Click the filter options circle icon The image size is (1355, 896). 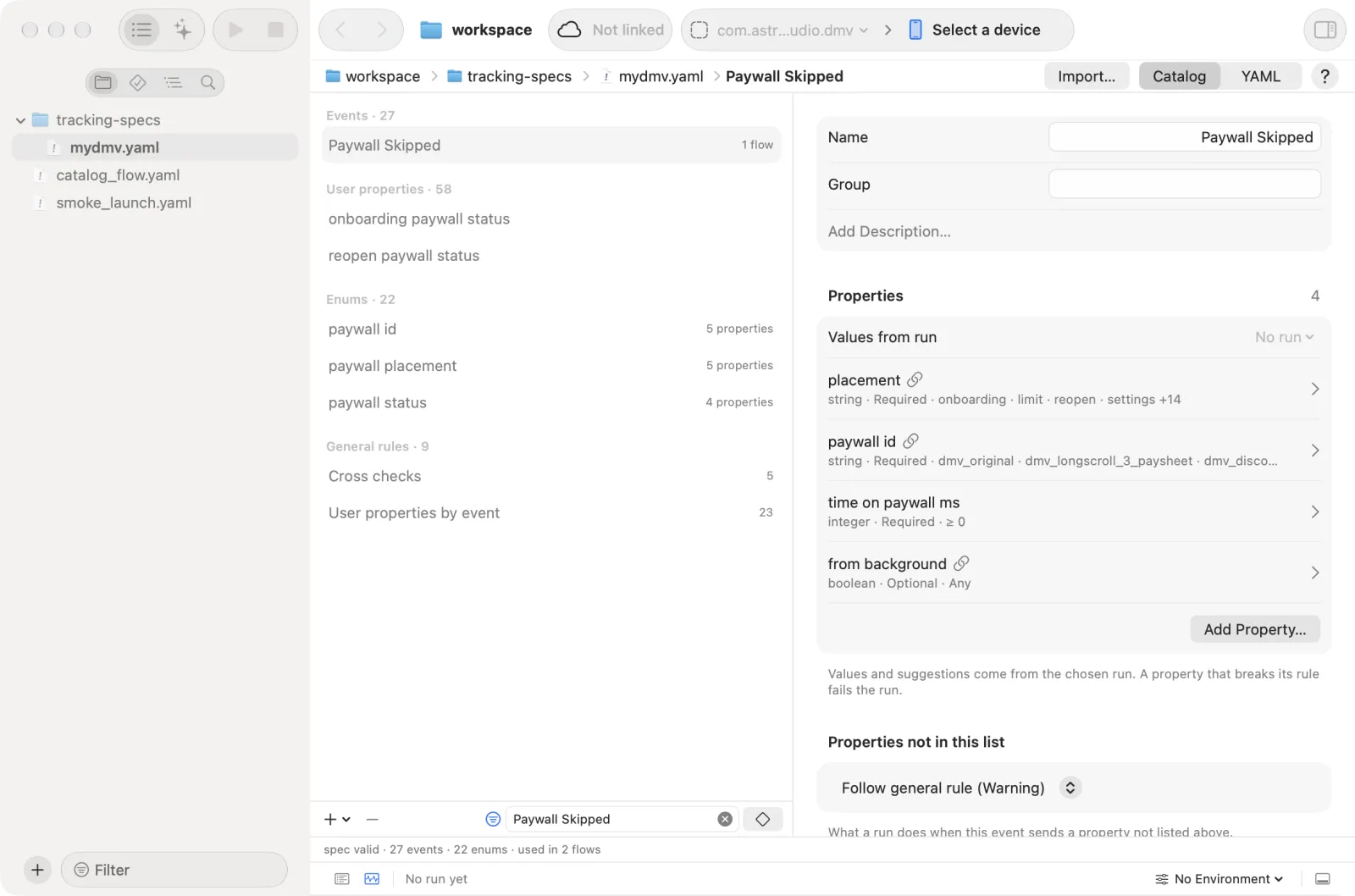click(493, 819)
